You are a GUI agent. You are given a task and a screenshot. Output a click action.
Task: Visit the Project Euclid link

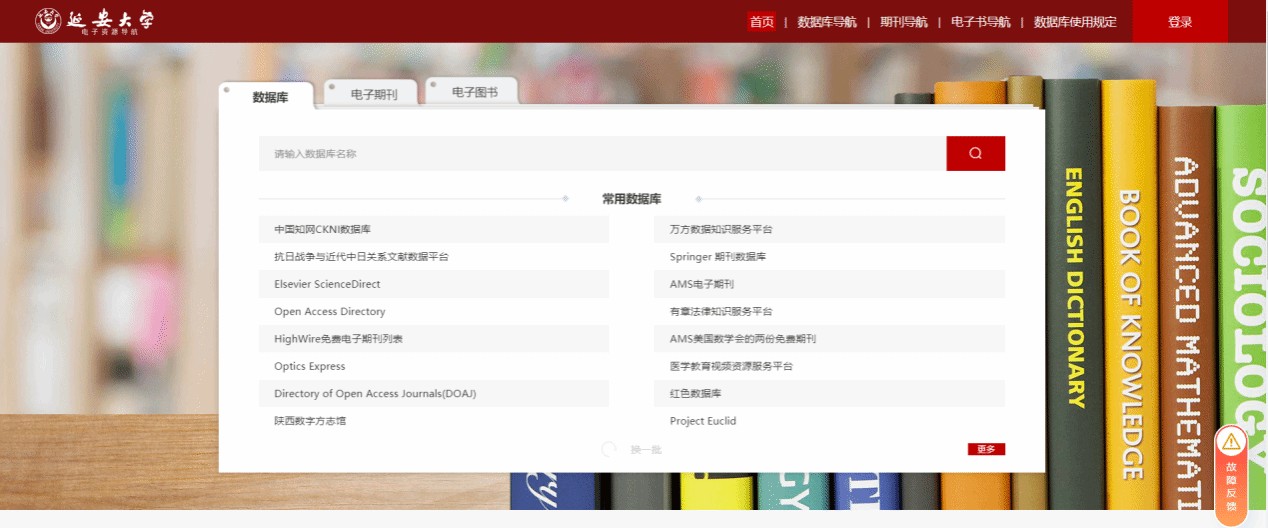702,421
